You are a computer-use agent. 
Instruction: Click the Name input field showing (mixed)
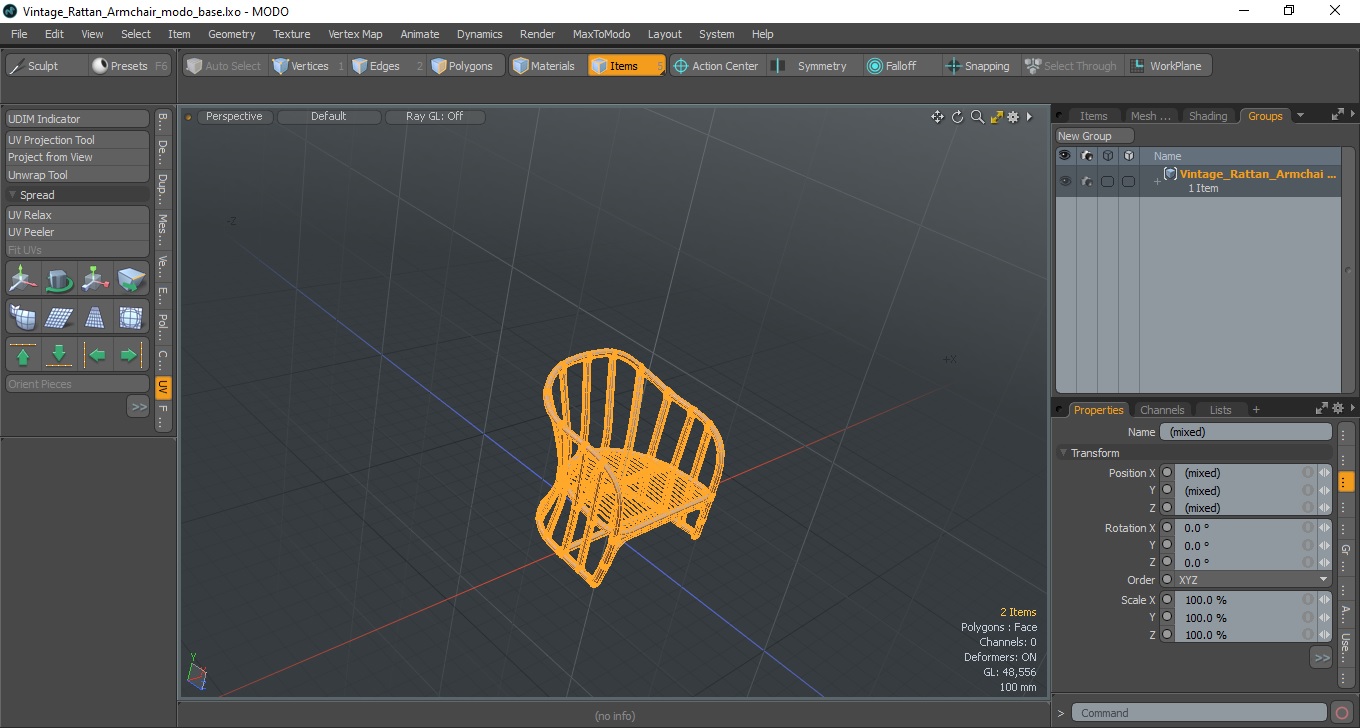tap(1246, 432)
